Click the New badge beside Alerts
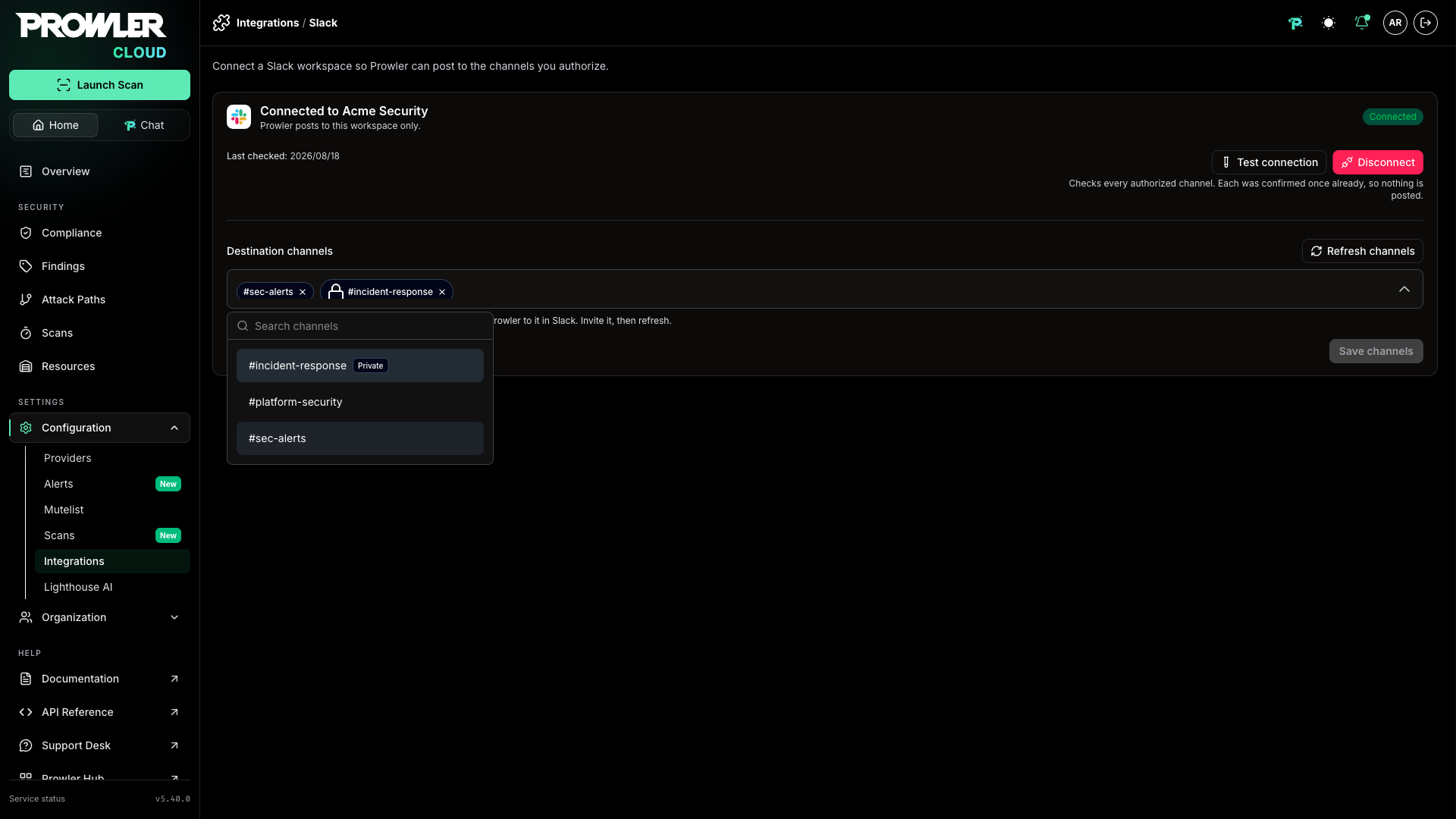The width and height of the screenshot is (1456, 819). 168,484
